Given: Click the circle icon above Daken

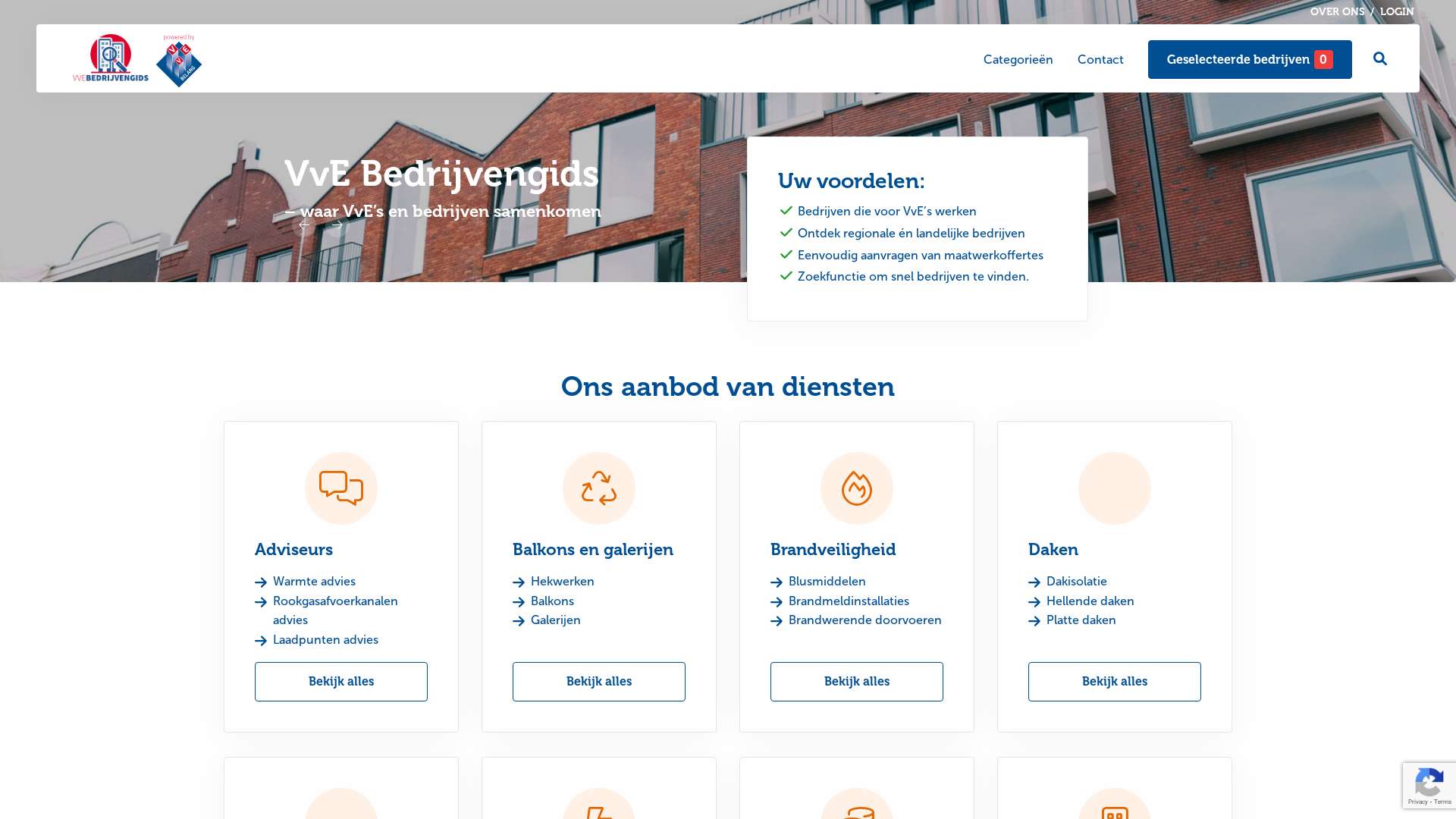Looking at the screenshot, I should pyautogui.click(x=1114, y=488).
